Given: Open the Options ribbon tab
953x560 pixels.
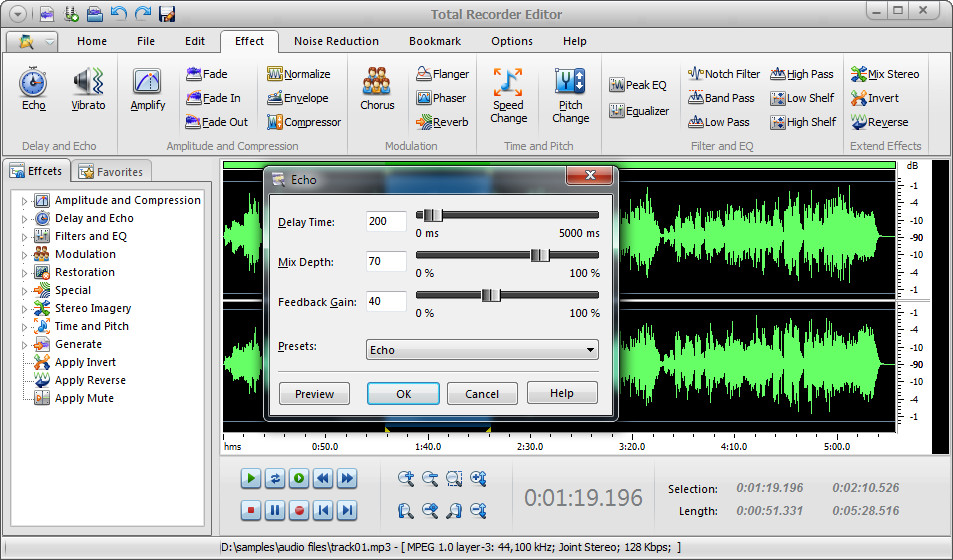Looking at the screenshot, I should pyautogui.click(x=512, y=41).
